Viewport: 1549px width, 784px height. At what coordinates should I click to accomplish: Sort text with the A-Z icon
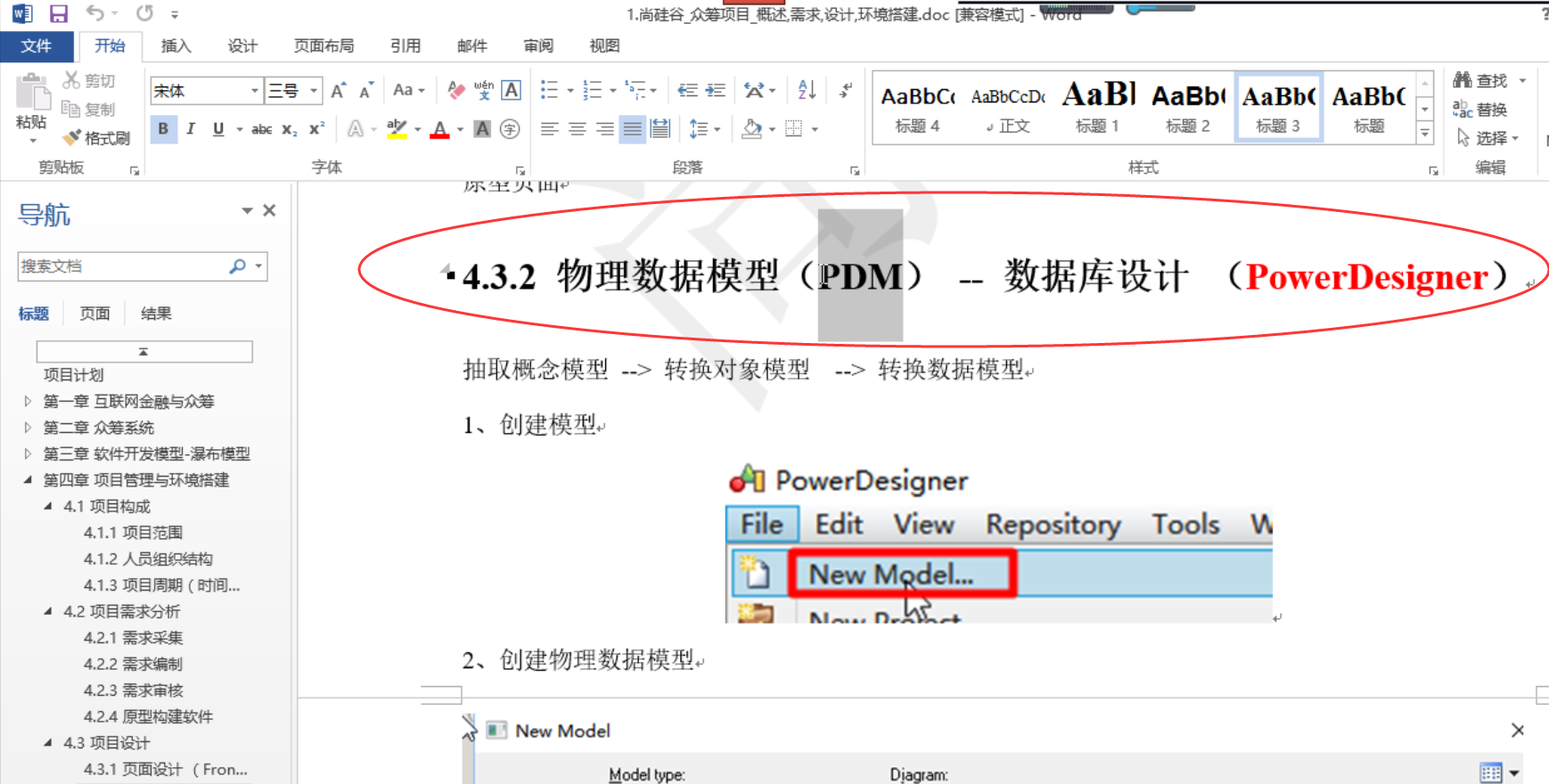[x=807, y=90]
